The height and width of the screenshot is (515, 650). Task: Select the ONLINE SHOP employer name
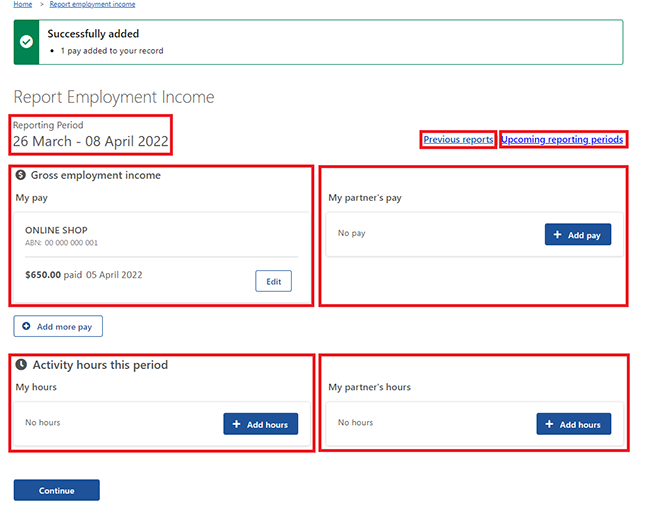click(56, 230)
